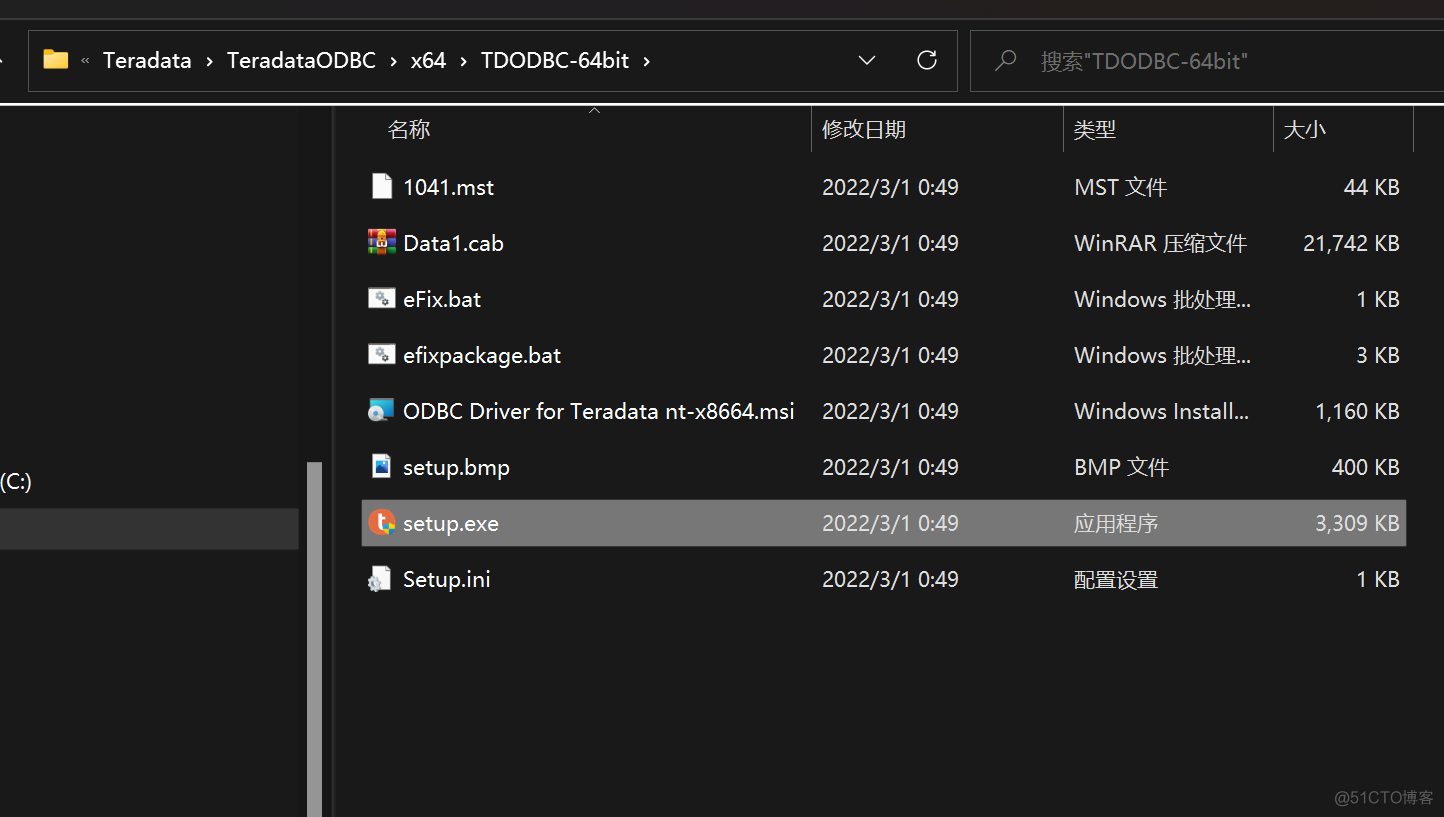
Task: Click the ODBC Driver msi installer icon
Action: click(381, 410)
